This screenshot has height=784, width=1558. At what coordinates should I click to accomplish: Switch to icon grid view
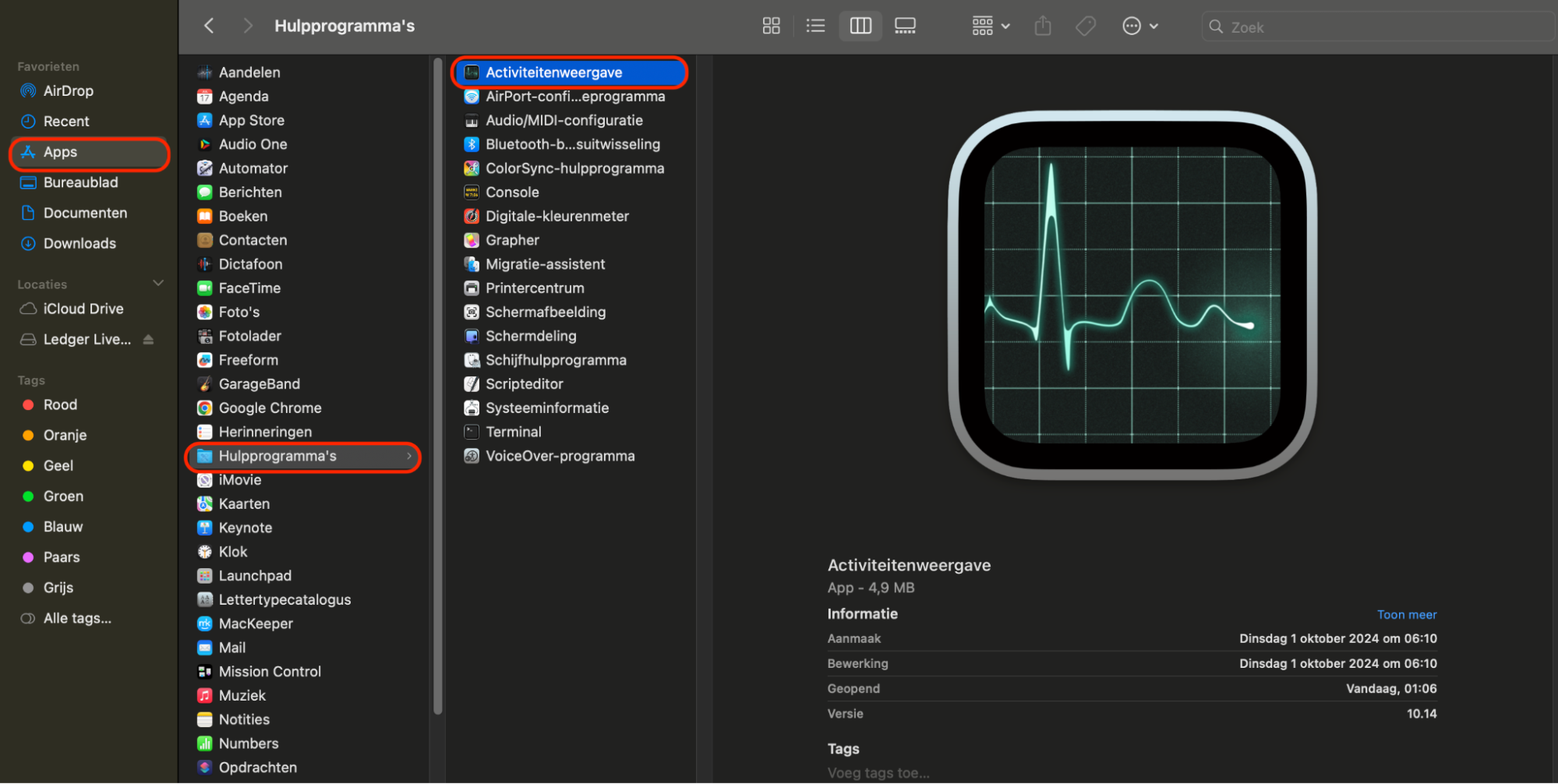pyautogui.click(x=771, y=26)
